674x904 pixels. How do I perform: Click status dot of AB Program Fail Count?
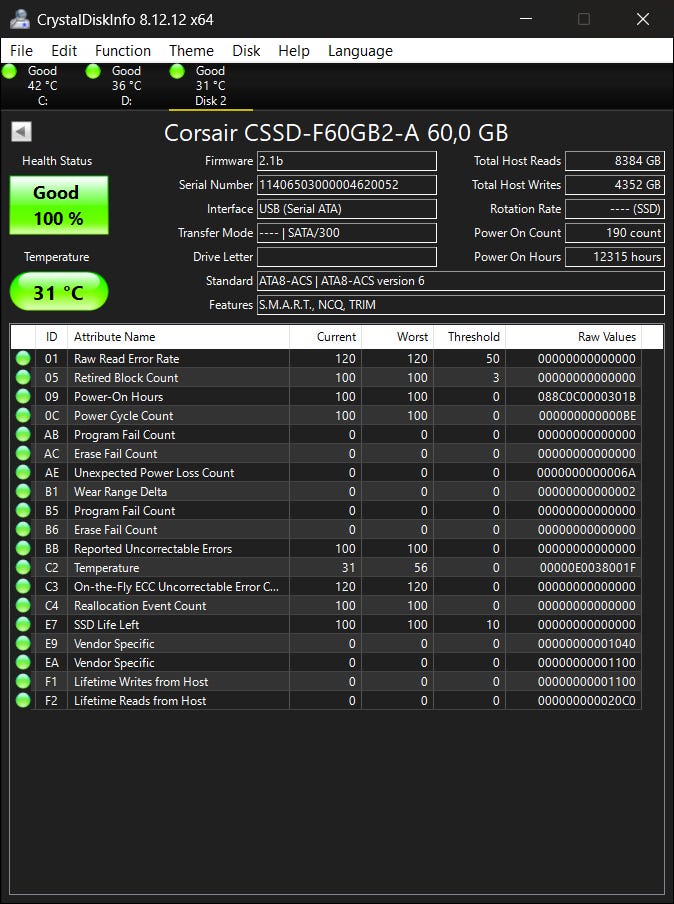point(23,435)
